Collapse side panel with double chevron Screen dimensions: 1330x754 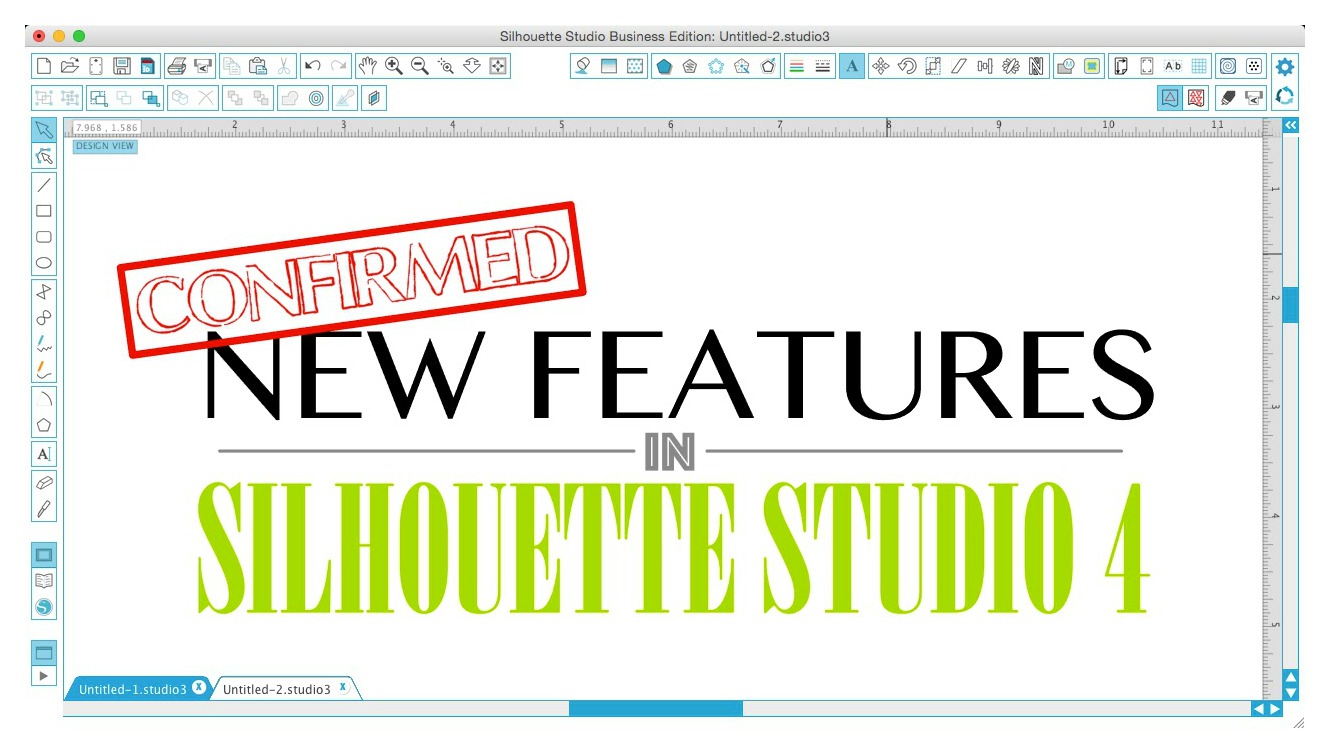pyautogui.click(x=1291, y=125)
